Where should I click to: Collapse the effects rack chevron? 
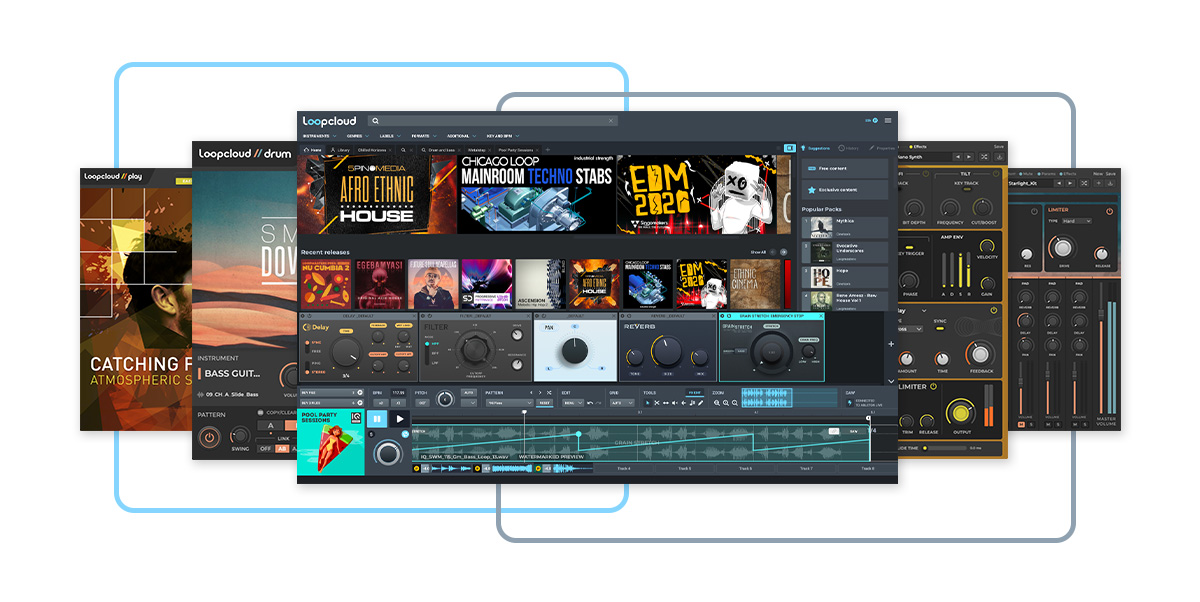891,381
